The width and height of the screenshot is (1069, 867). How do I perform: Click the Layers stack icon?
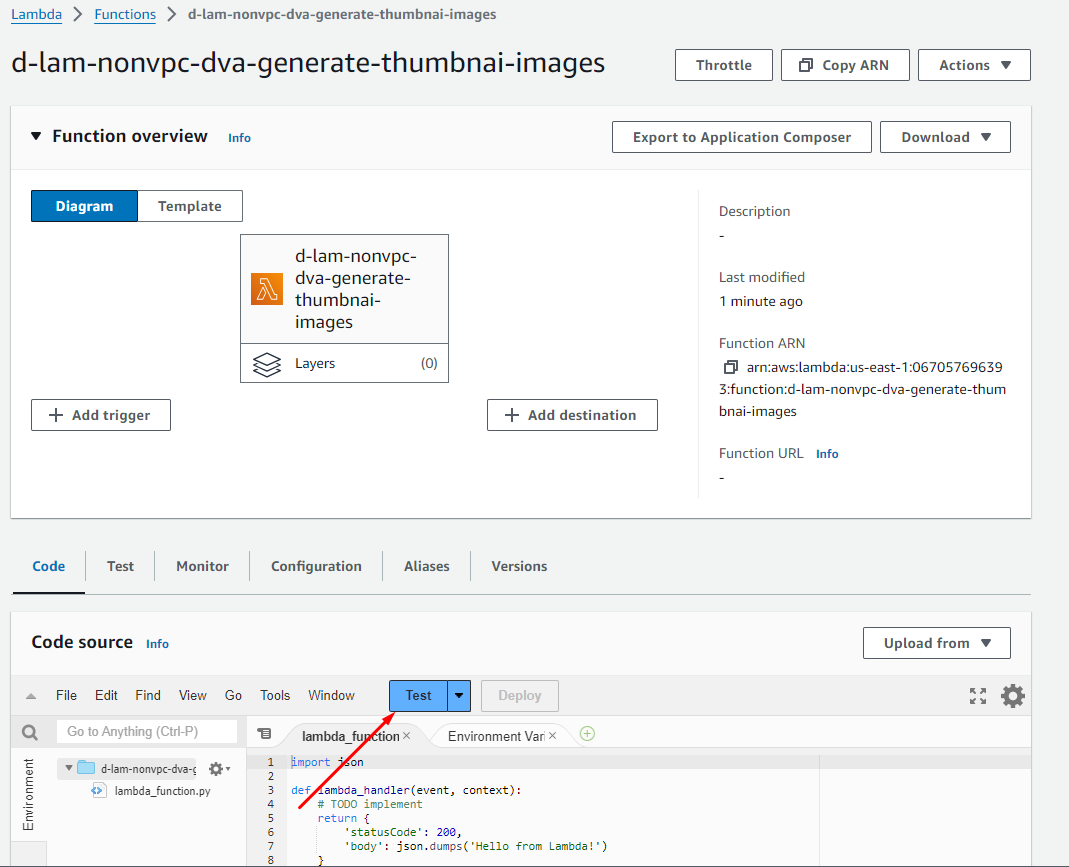(x=267, y=364)
